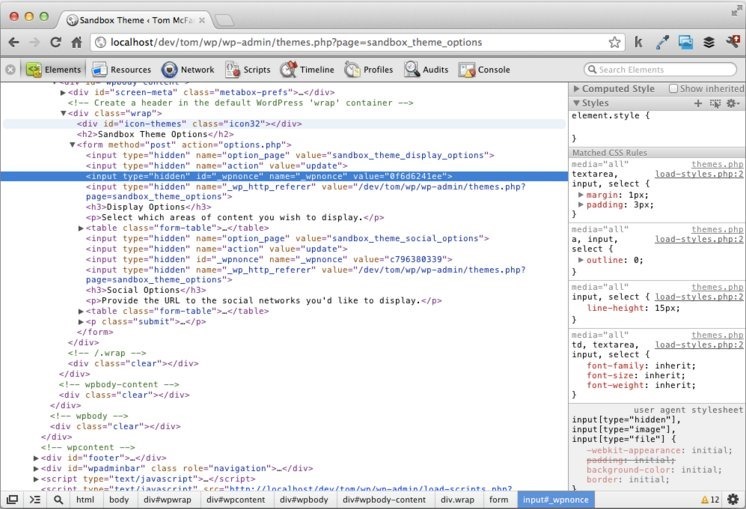Image resolution: width=746 pixels, height=509 pixels.
Task: Expand the Computed Style section
Action: click(577, 89)
